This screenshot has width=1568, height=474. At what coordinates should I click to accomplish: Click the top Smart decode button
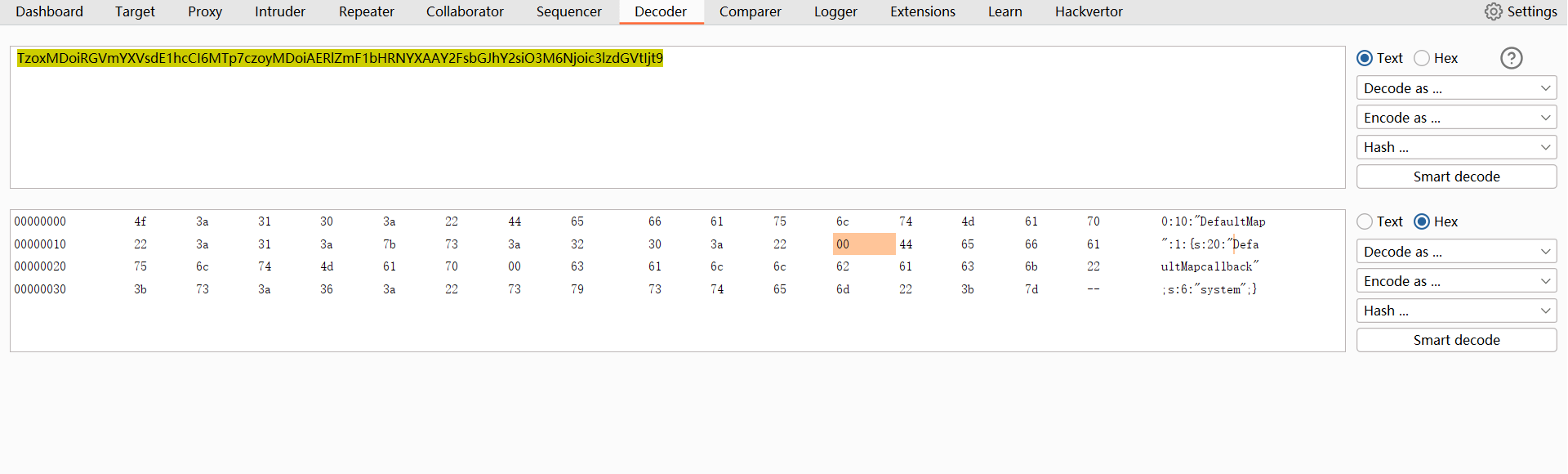pyautogui.click(x=1456, y=177)
